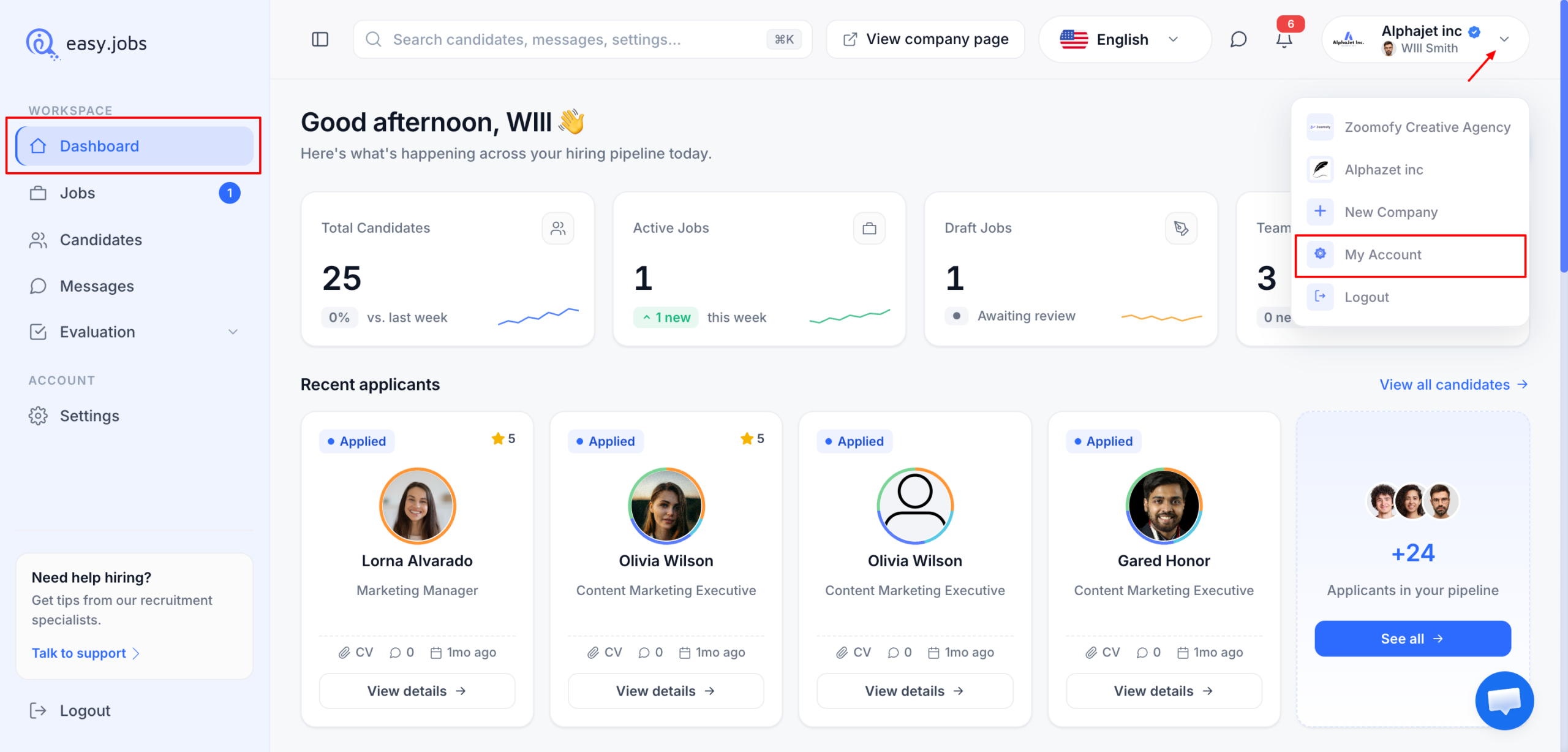The width and height of the screenshot is (1568, 752).
Task: Open the English language dropdown
Action: click(1125, 40)
